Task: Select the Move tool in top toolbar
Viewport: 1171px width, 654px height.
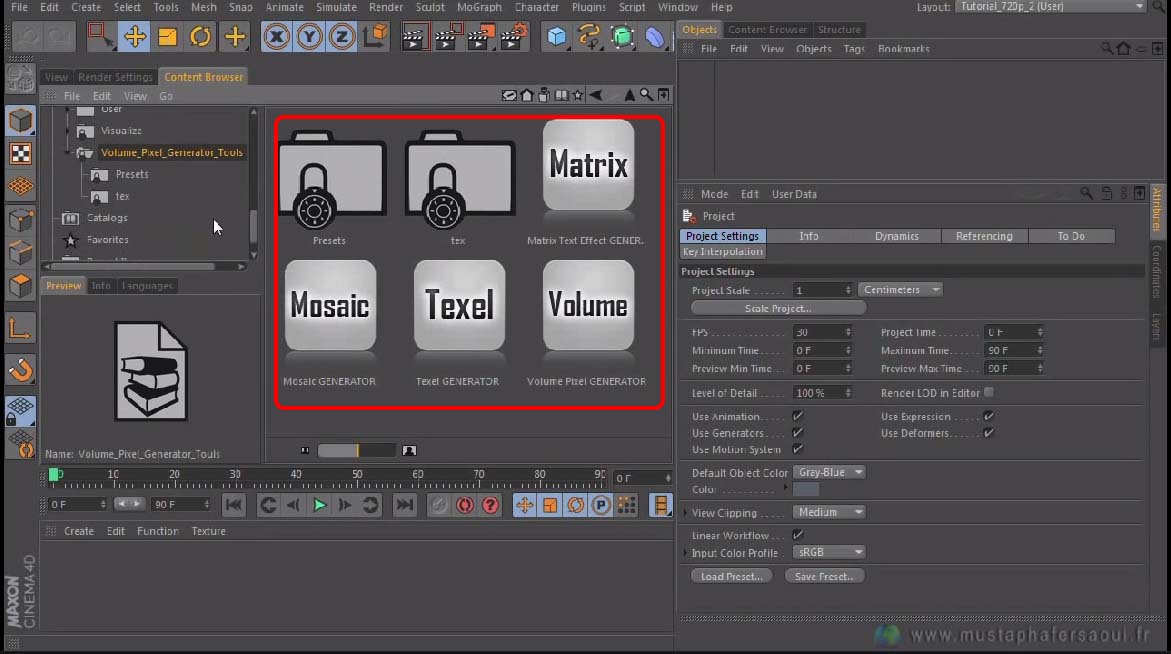Action: pos(134,36)
